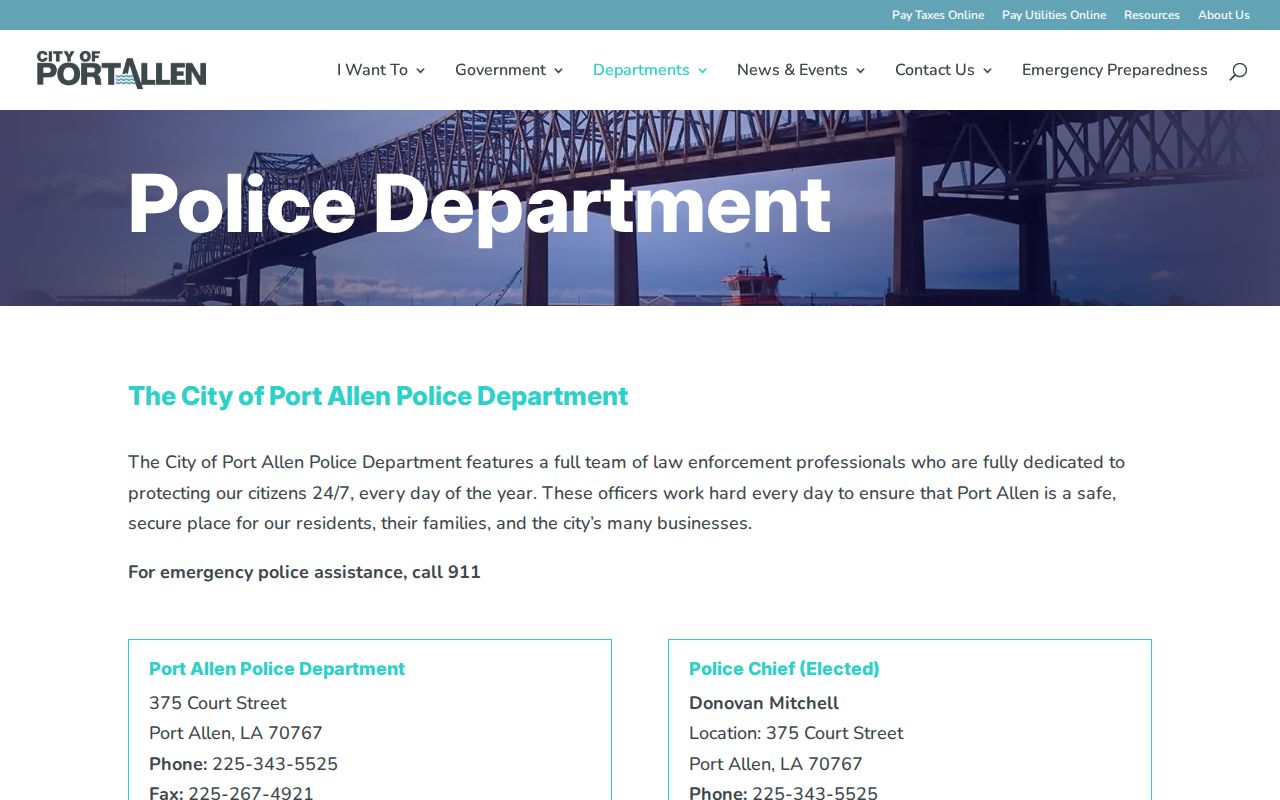Click the Location: 375 Court Street line
The height and width of the screenshot is (800, 1280).
[x=796, y=733]
